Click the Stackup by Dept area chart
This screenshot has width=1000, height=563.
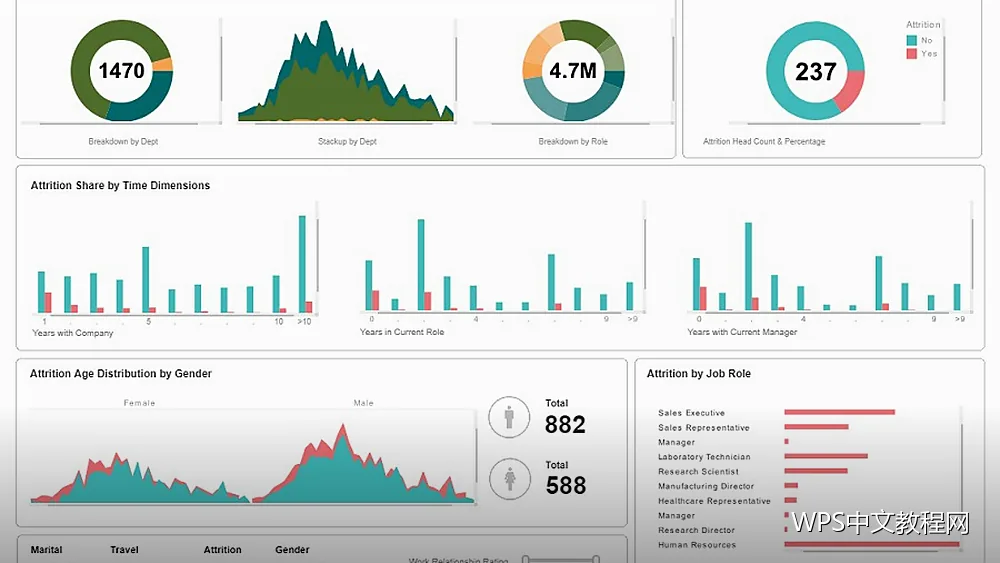[x=346, y=71]
